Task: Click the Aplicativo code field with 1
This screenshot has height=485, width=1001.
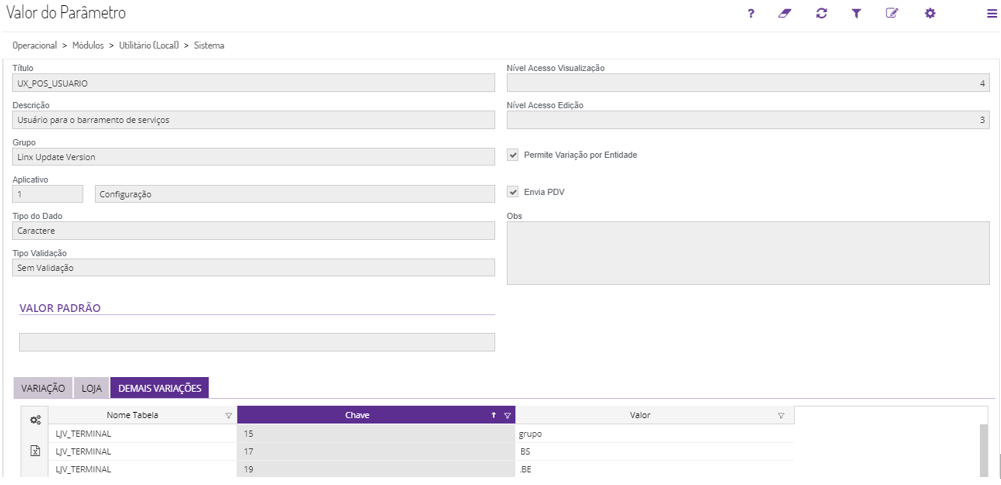Action: (x=48, y=194)
